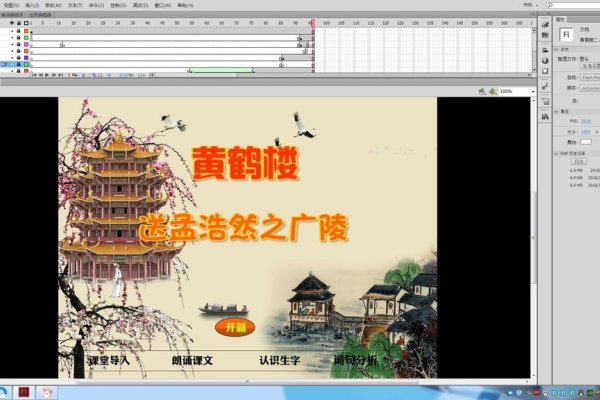
Task: Click the 词句分析 link on stage
Action: 355,360
